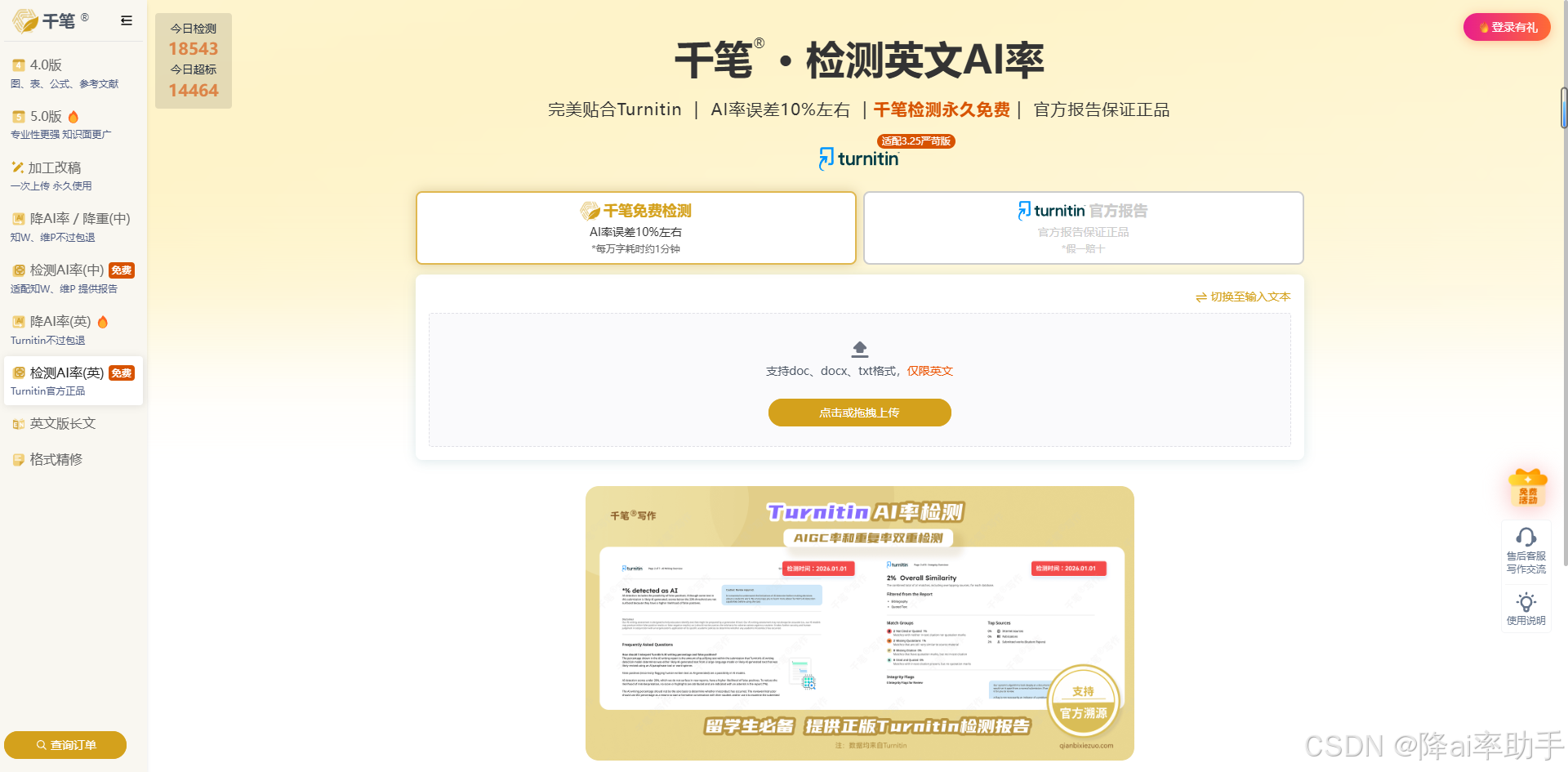1568x772 pixels.
Task: Click the 5.0版 item icon
Action: [19, 117]
